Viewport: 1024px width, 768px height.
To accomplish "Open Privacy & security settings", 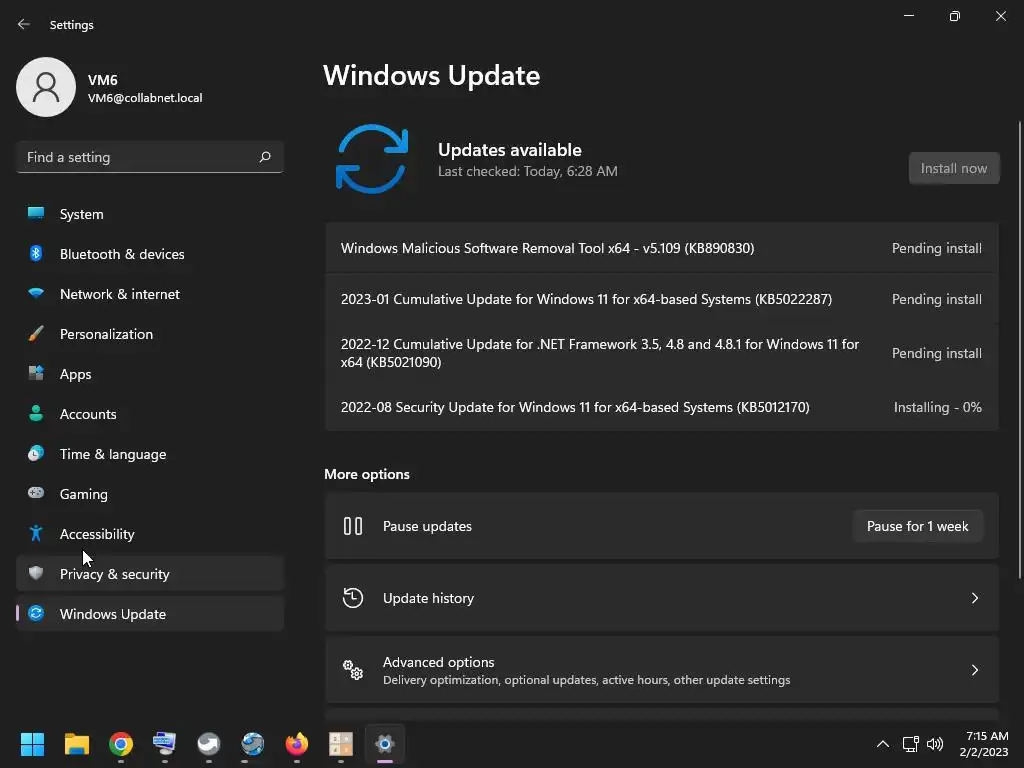I will [150, 573].
